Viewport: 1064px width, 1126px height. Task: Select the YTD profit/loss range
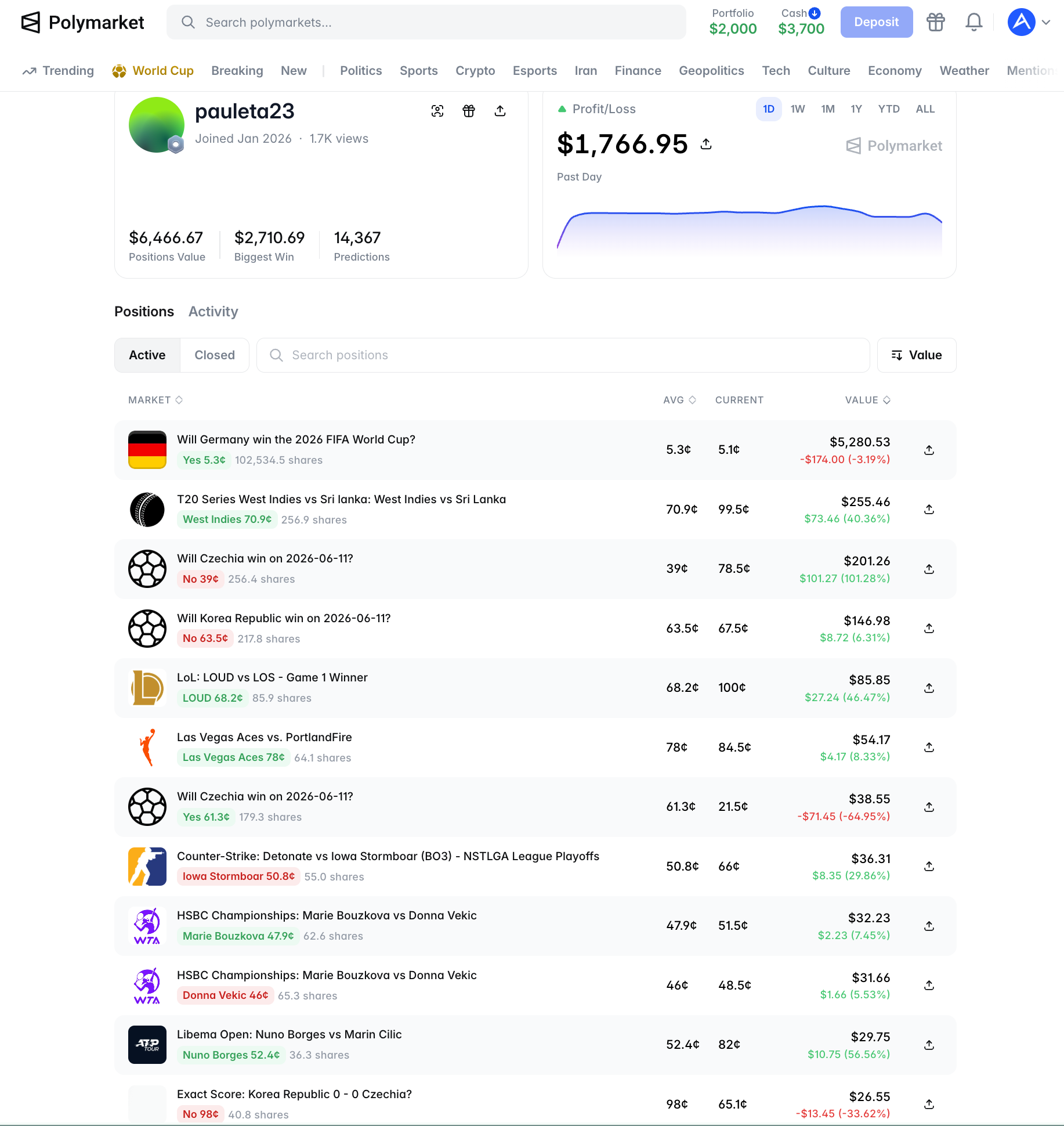tap(889, 109)
